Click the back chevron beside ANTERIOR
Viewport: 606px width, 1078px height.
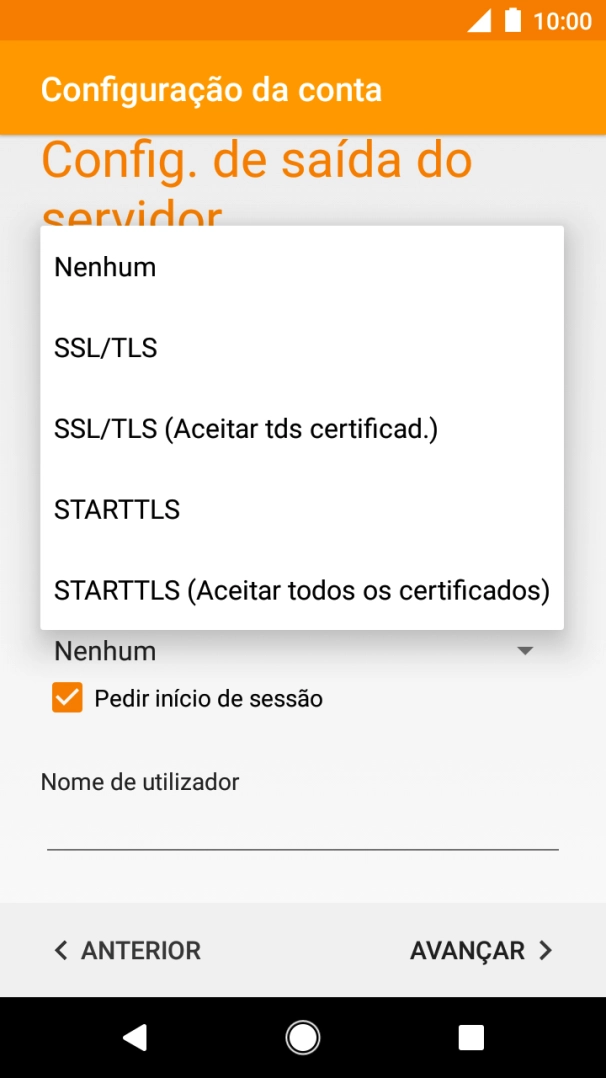60,950
